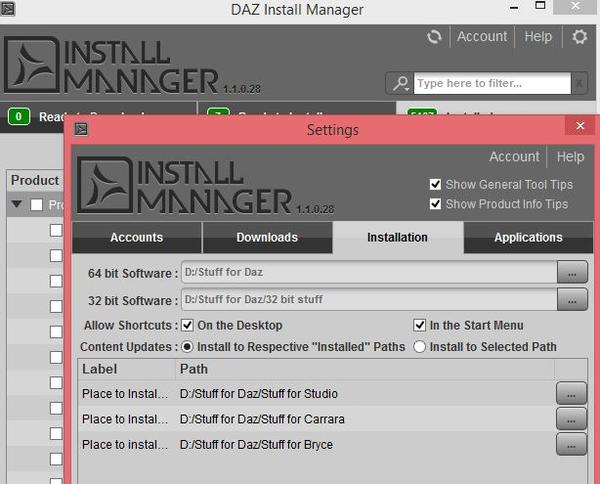
Task: Click Account link in Settings dialog
Action: coord(514,157)
